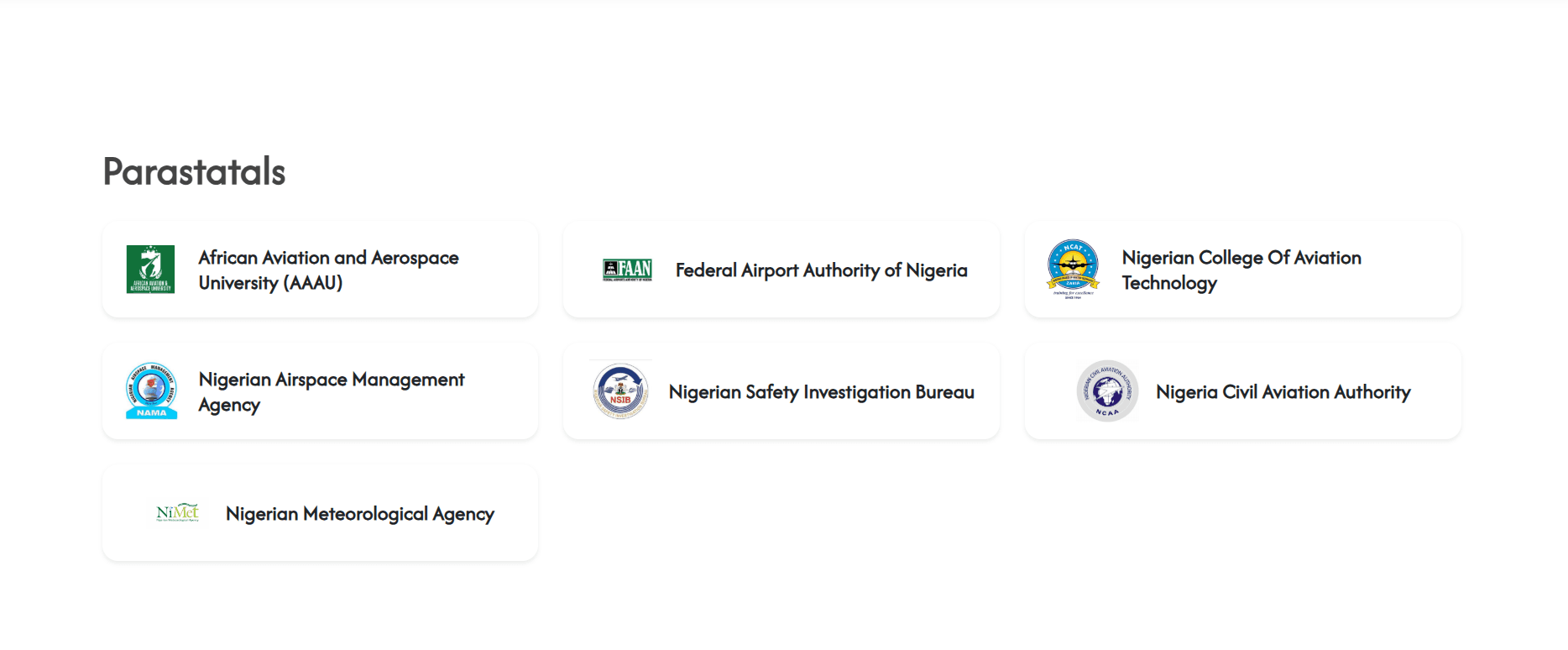The width and height of the screenshot is (1568, 650).
Task: Go to Nigerian College Of Aviation Technology
Action: [1241, 270]
